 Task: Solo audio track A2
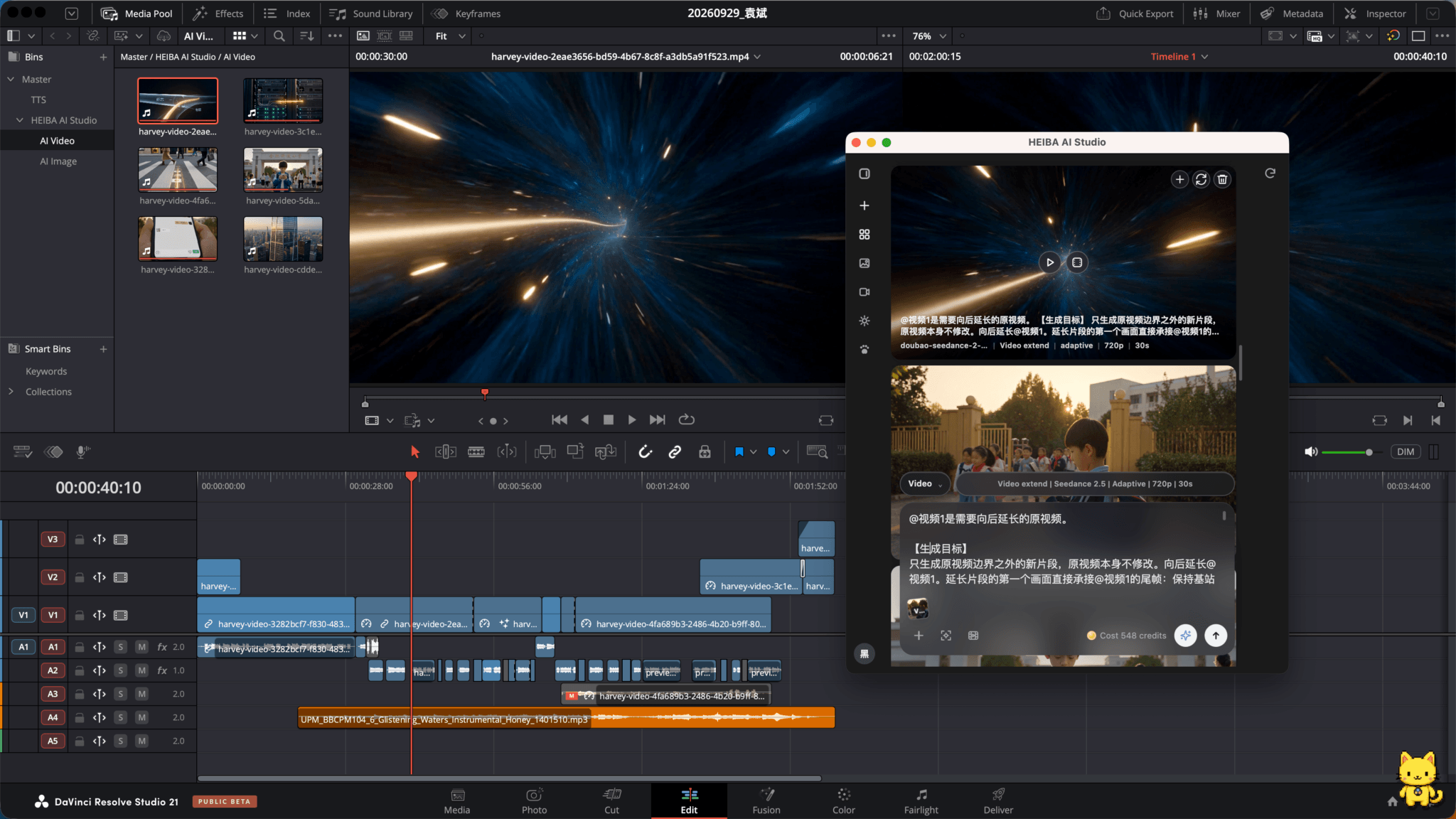[121, 670]
